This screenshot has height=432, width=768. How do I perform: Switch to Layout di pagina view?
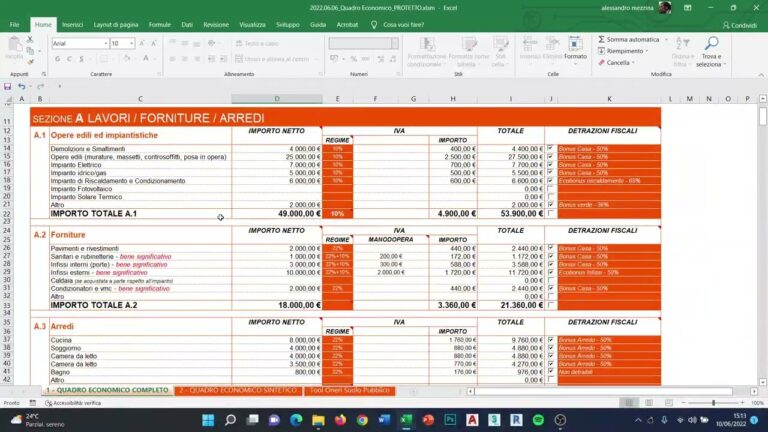pyautogui.click(x=648, y=403)
